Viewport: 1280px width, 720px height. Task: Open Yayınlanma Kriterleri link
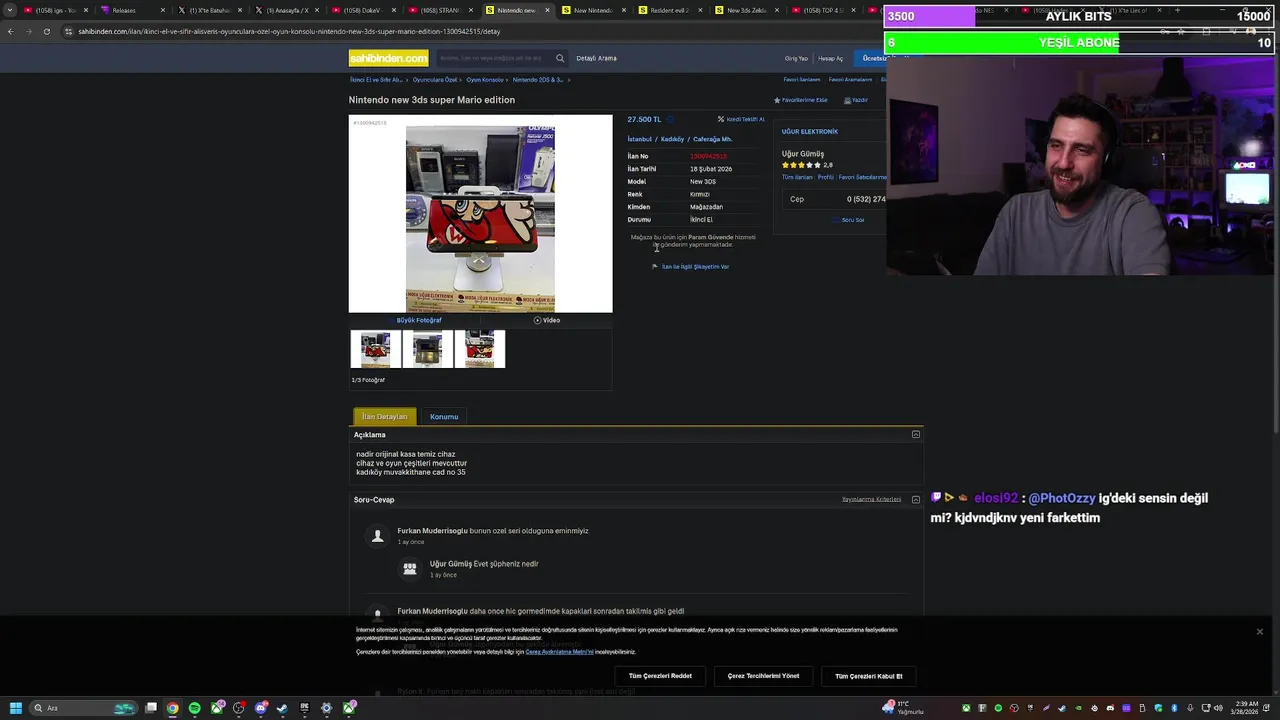871,500
